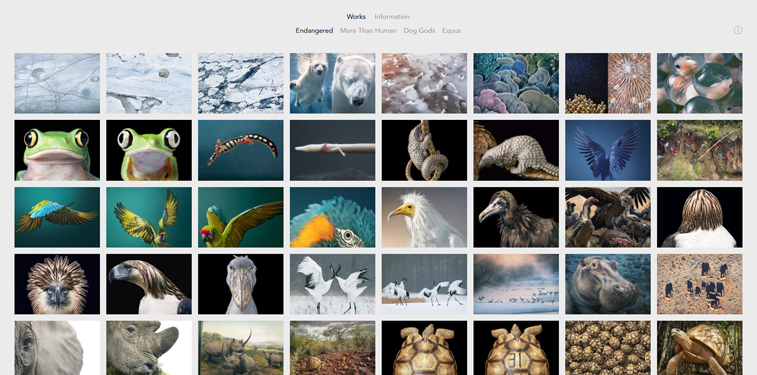Open the white Egyptian vulture portrait

[424, 217]
